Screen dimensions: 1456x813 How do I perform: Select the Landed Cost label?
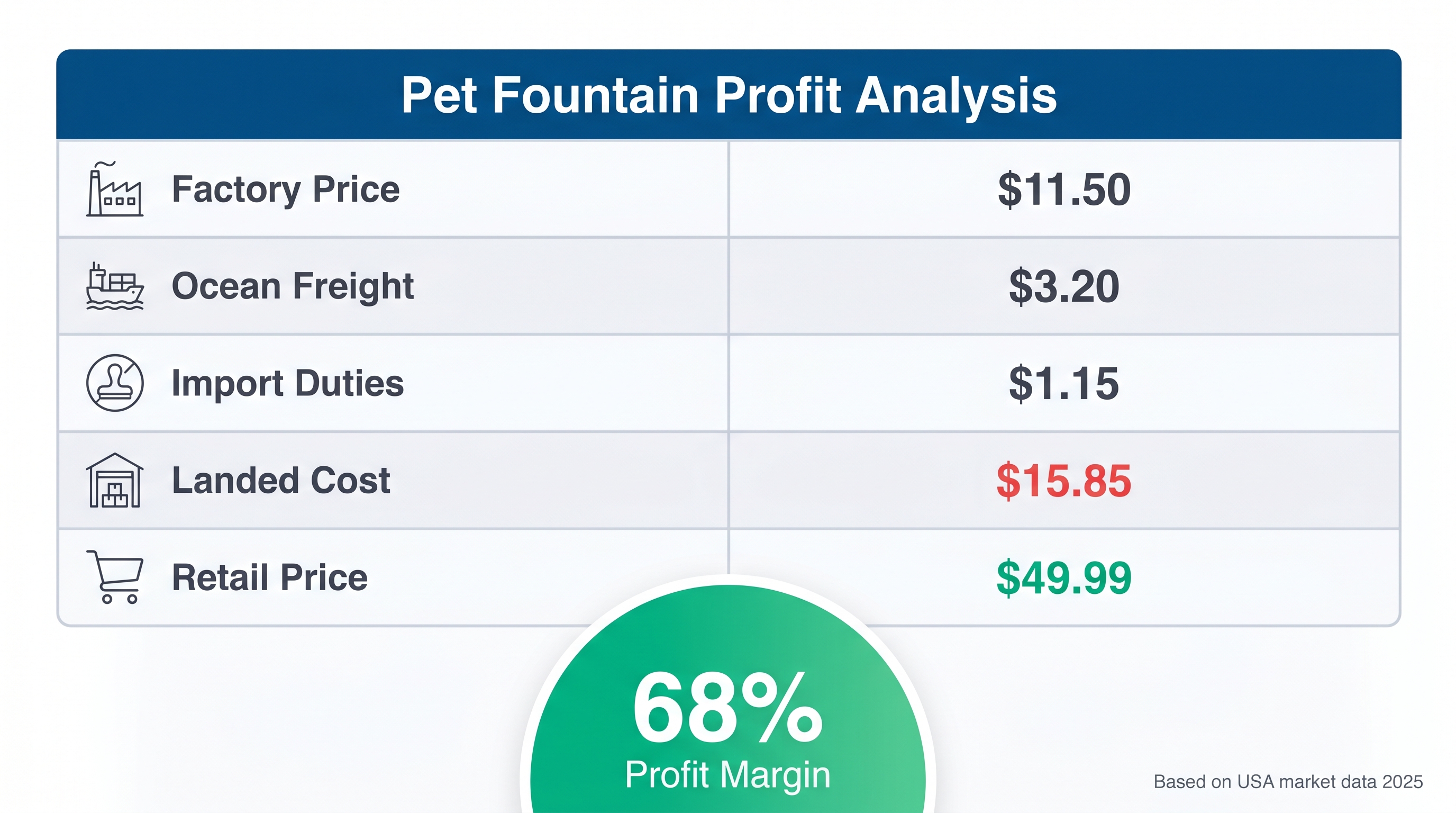(x=281, y=481)
